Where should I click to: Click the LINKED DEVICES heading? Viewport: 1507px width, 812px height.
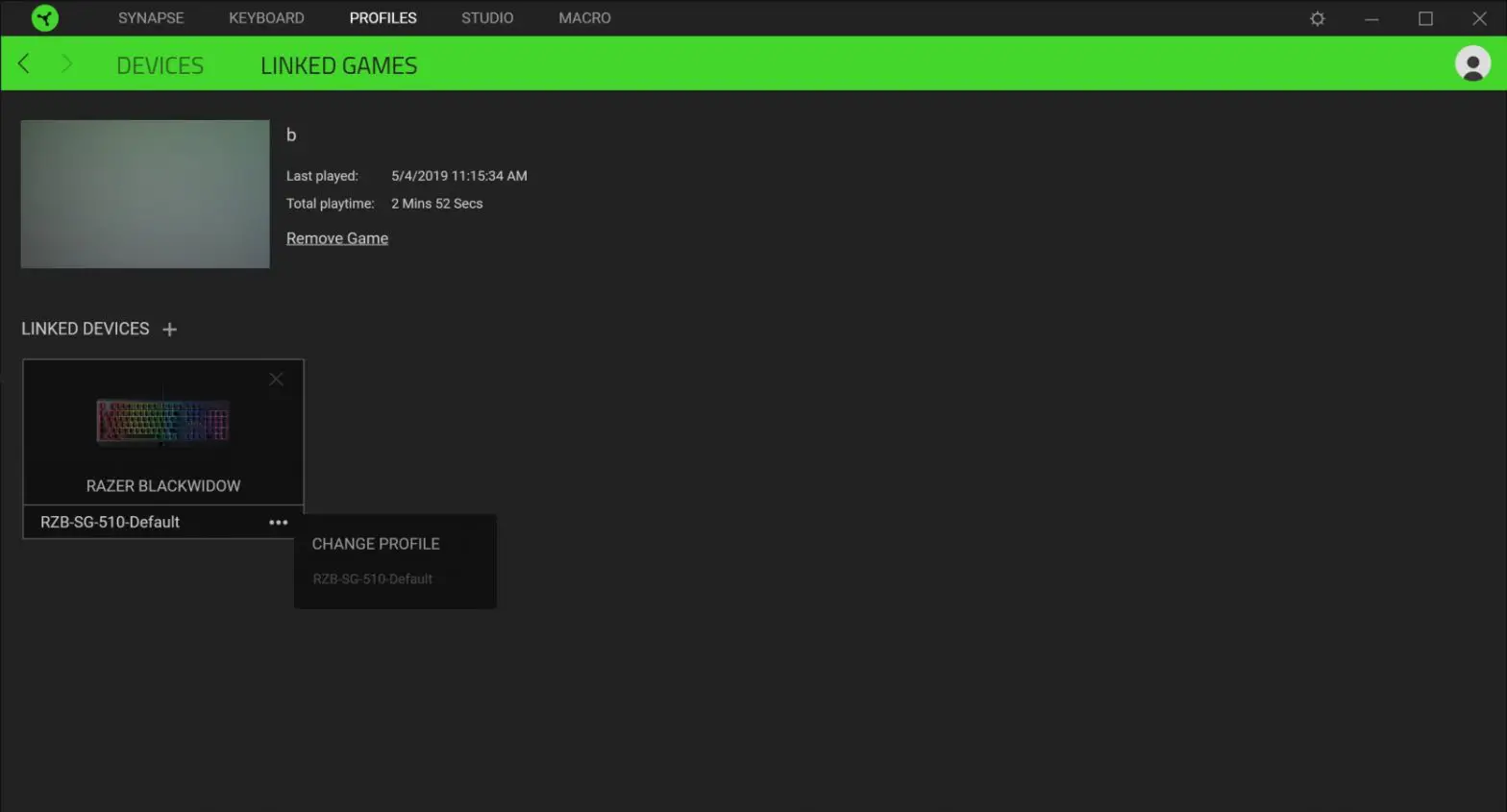click(86, 329)
